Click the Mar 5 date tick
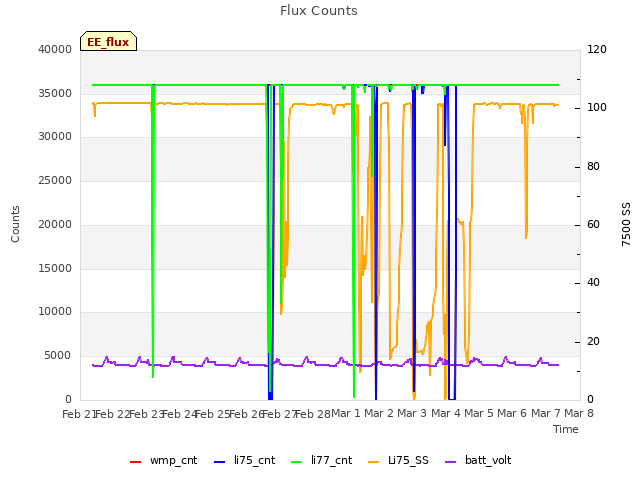 click(479, 413)
